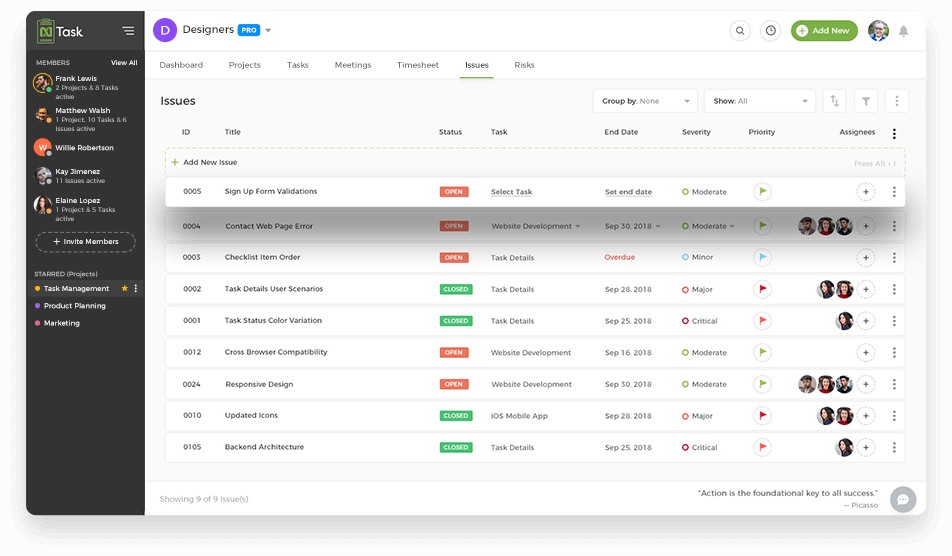Toggle OPEN status of Responsive Design
This screenshot has width=952, height=556.
click(x=454, y=384)
